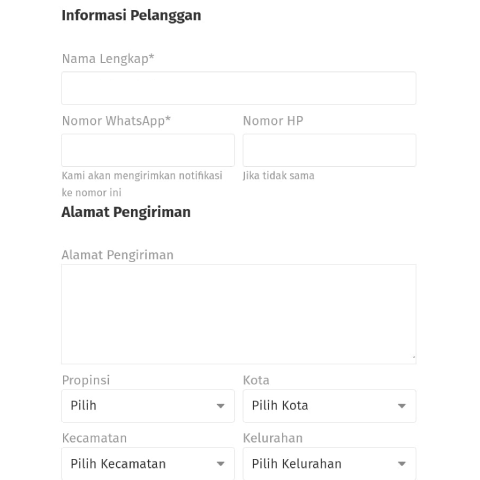Click the Propinsi label text
The image size is (480, 480).
tap(86, 380)
